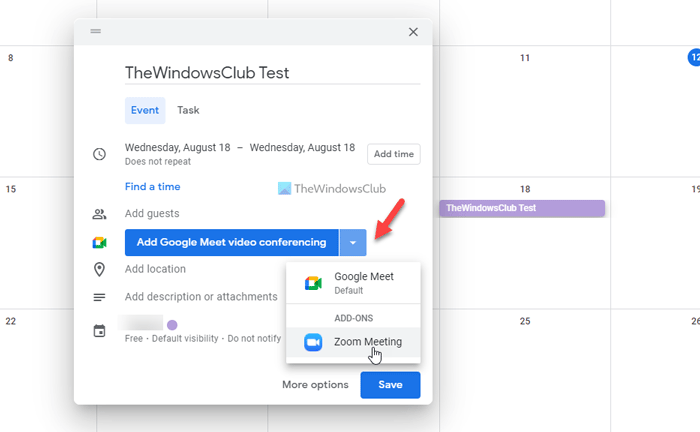Image resolution: width=700 pixels, height=432 pixels.
Task: Open the Default visibility setting
Action: [185, 338]
